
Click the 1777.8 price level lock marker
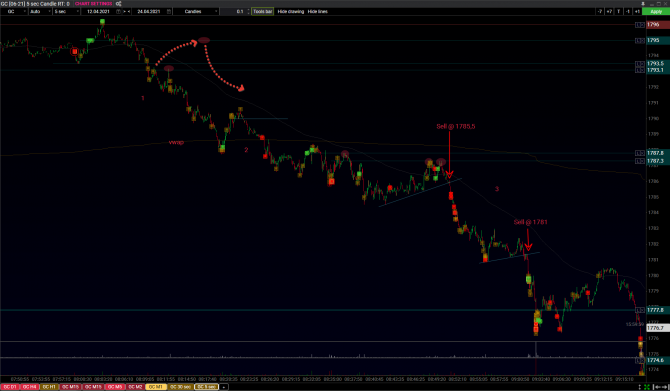click(640, 310)
